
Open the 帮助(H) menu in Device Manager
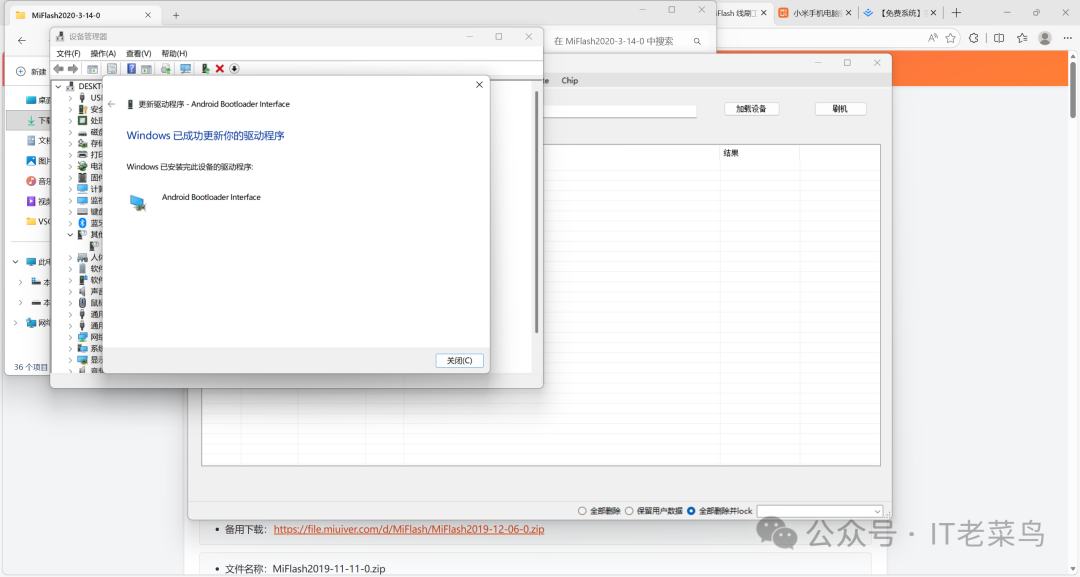(x=174, y=54)
